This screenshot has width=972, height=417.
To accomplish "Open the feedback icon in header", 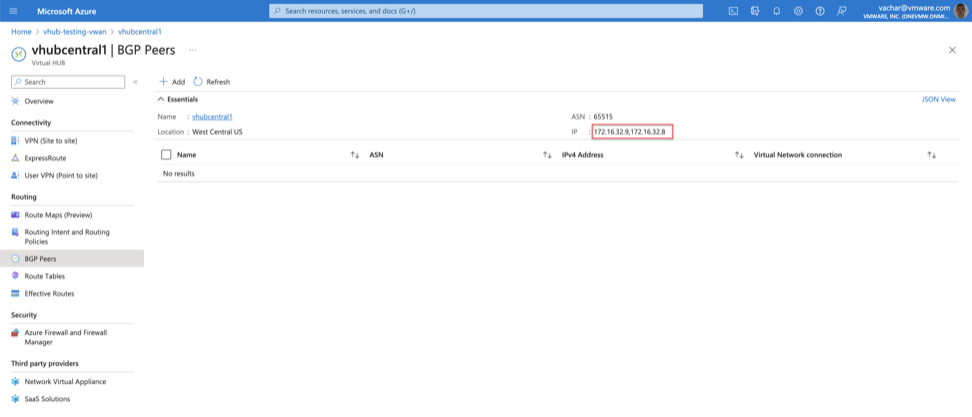I will 842,11.
